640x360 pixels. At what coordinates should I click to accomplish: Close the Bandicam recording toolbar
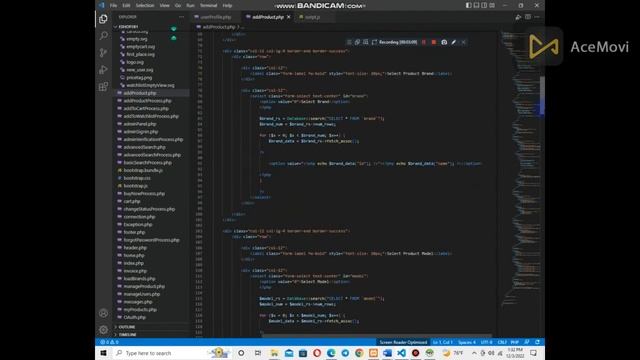(x=464, y=42)
